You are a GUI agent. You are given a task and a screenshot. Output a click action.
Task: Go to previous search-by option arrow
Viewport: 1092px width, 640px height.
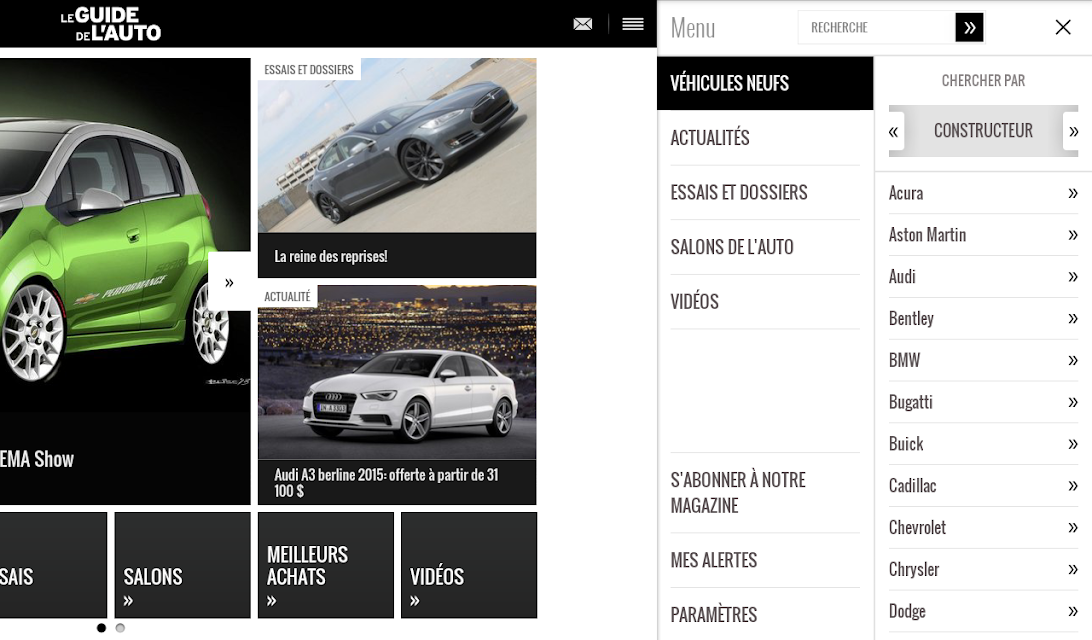point(896,131)
